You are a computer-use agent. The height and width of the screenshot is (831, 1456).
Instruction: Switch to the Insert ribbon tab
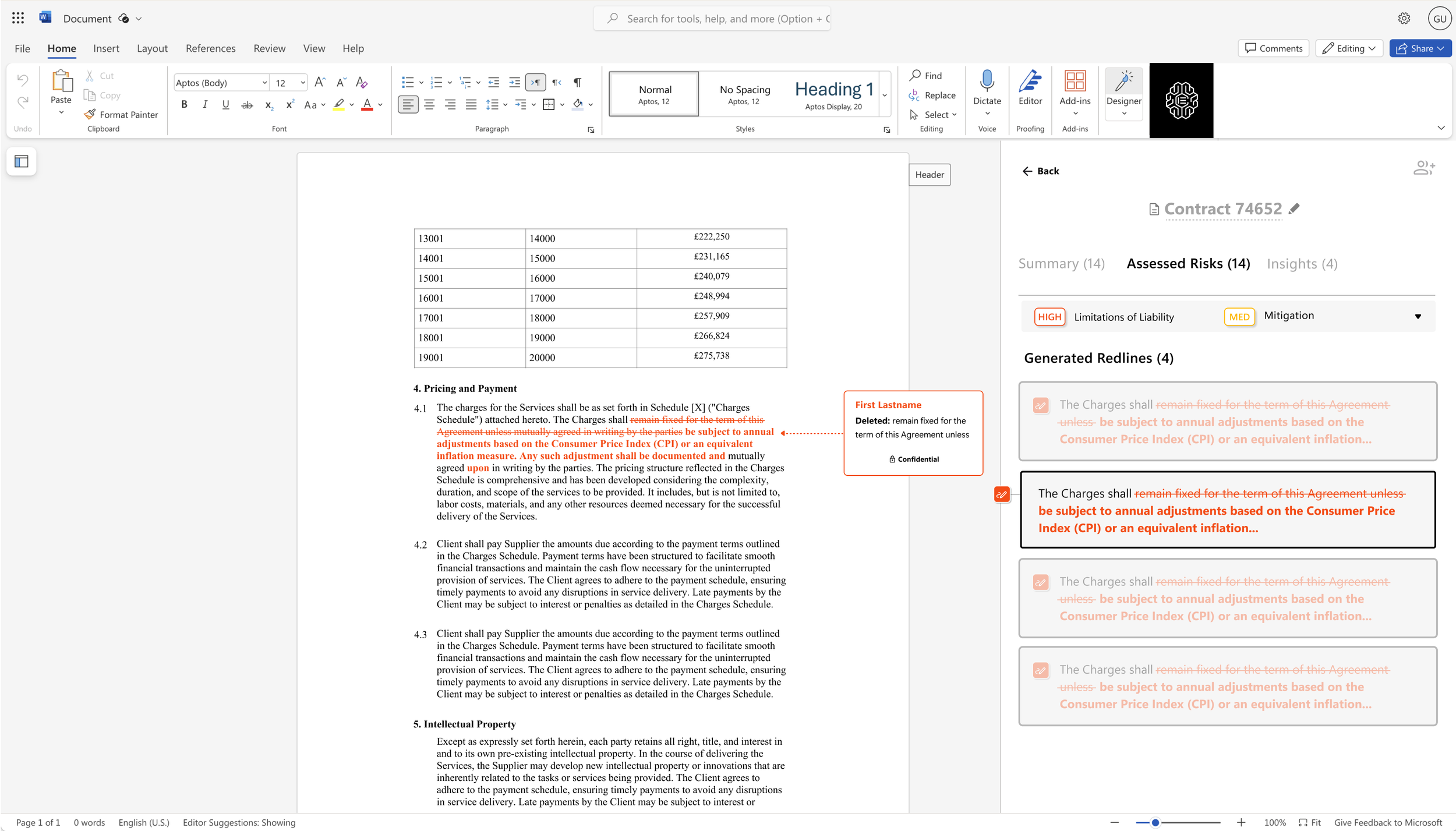point(107,48)
